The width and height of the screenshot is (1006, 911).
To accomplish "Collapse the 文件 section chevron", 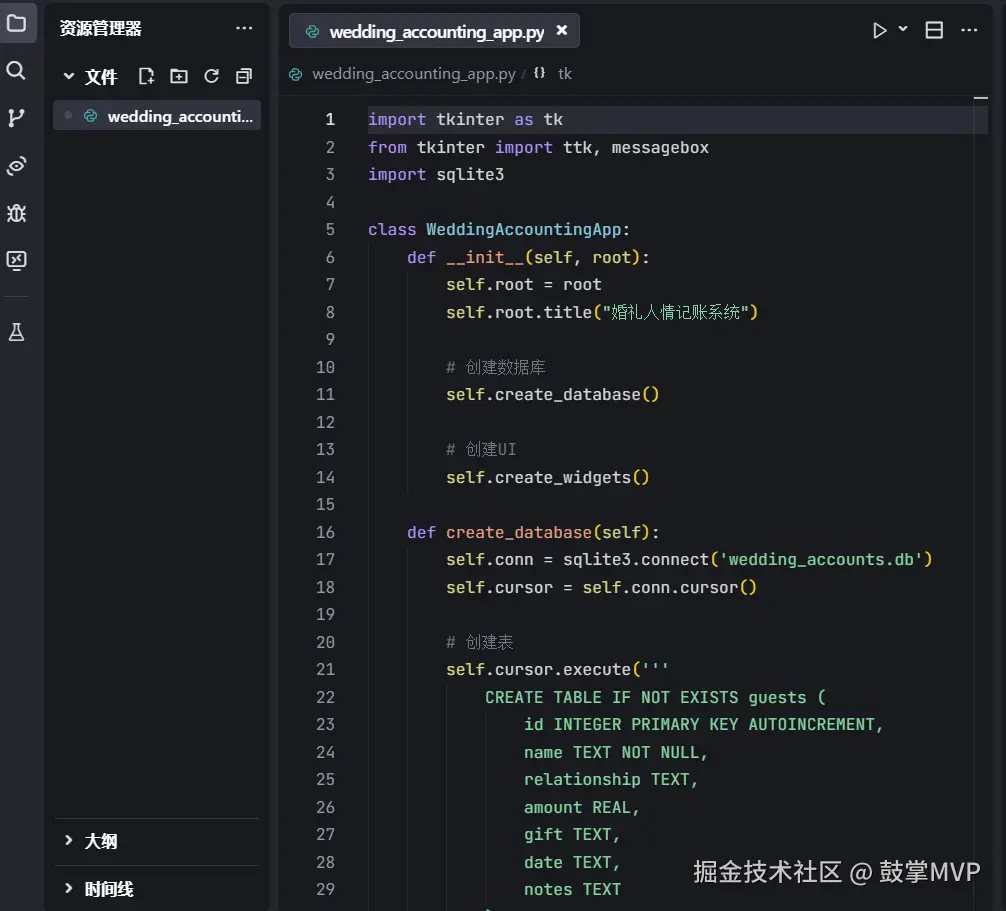I will coord(69,76).
